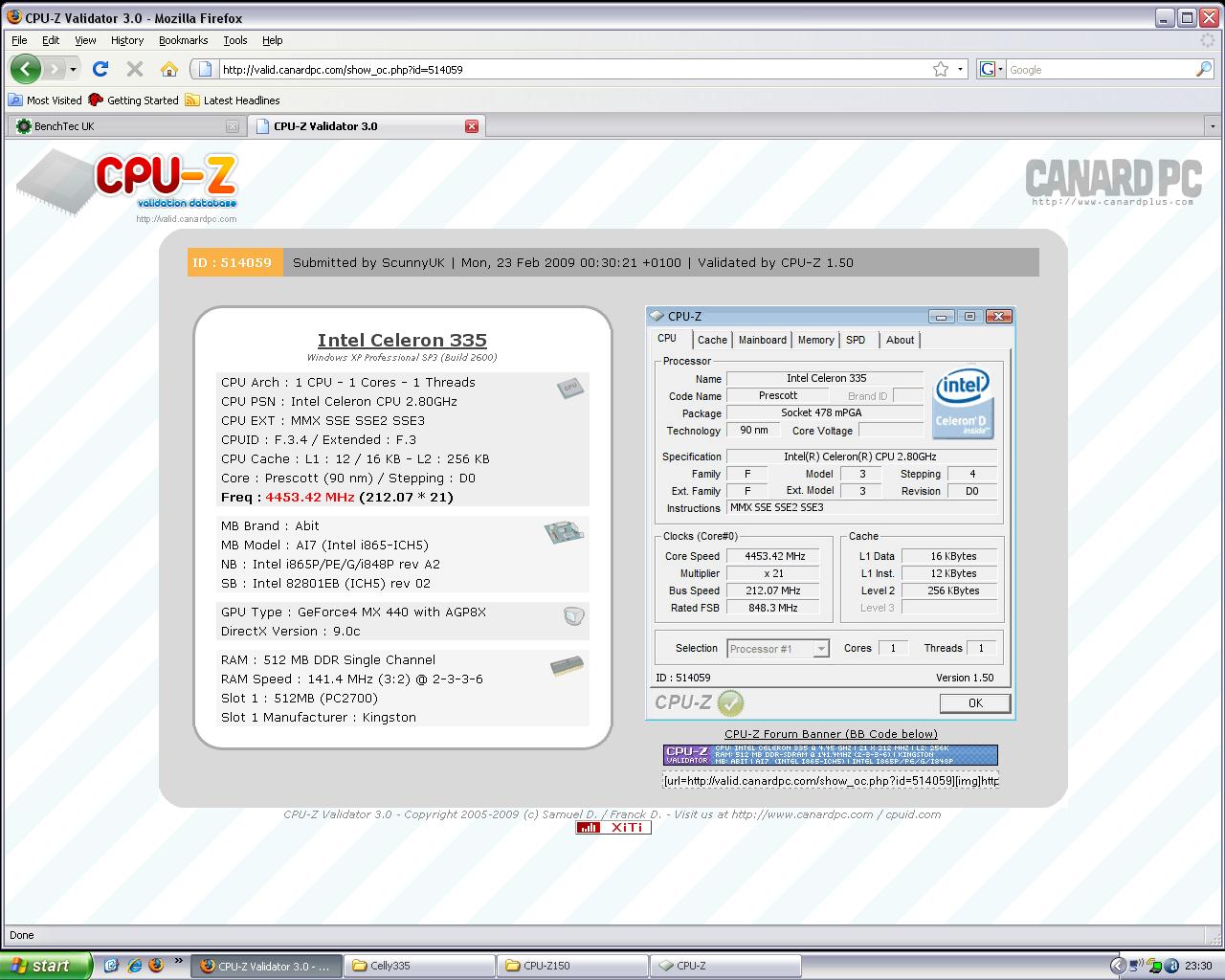The height and width of the screenshot is (980, 1225).
Task: Click the CPU-Z green checkmark icon
Action: point(730,703)
